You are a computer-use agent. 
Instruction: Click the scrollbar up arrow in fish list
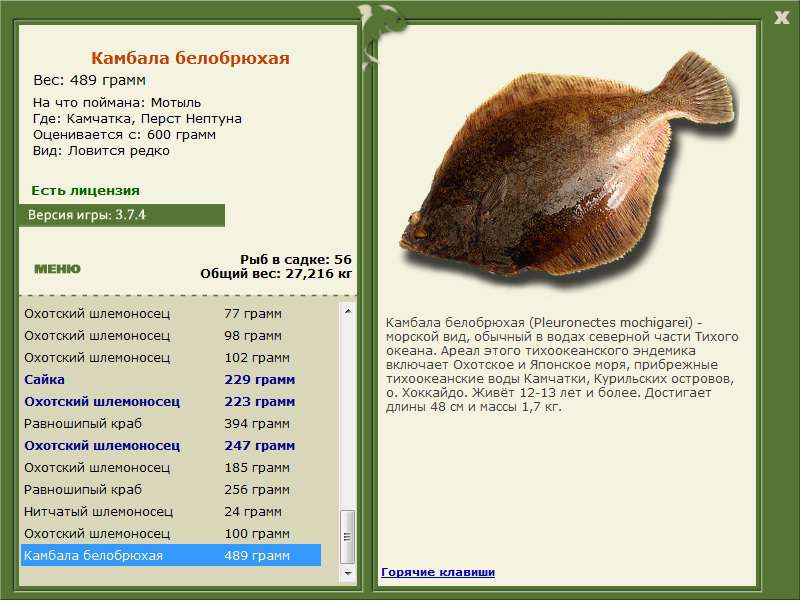pyautogui.click(x=347, y=311)
